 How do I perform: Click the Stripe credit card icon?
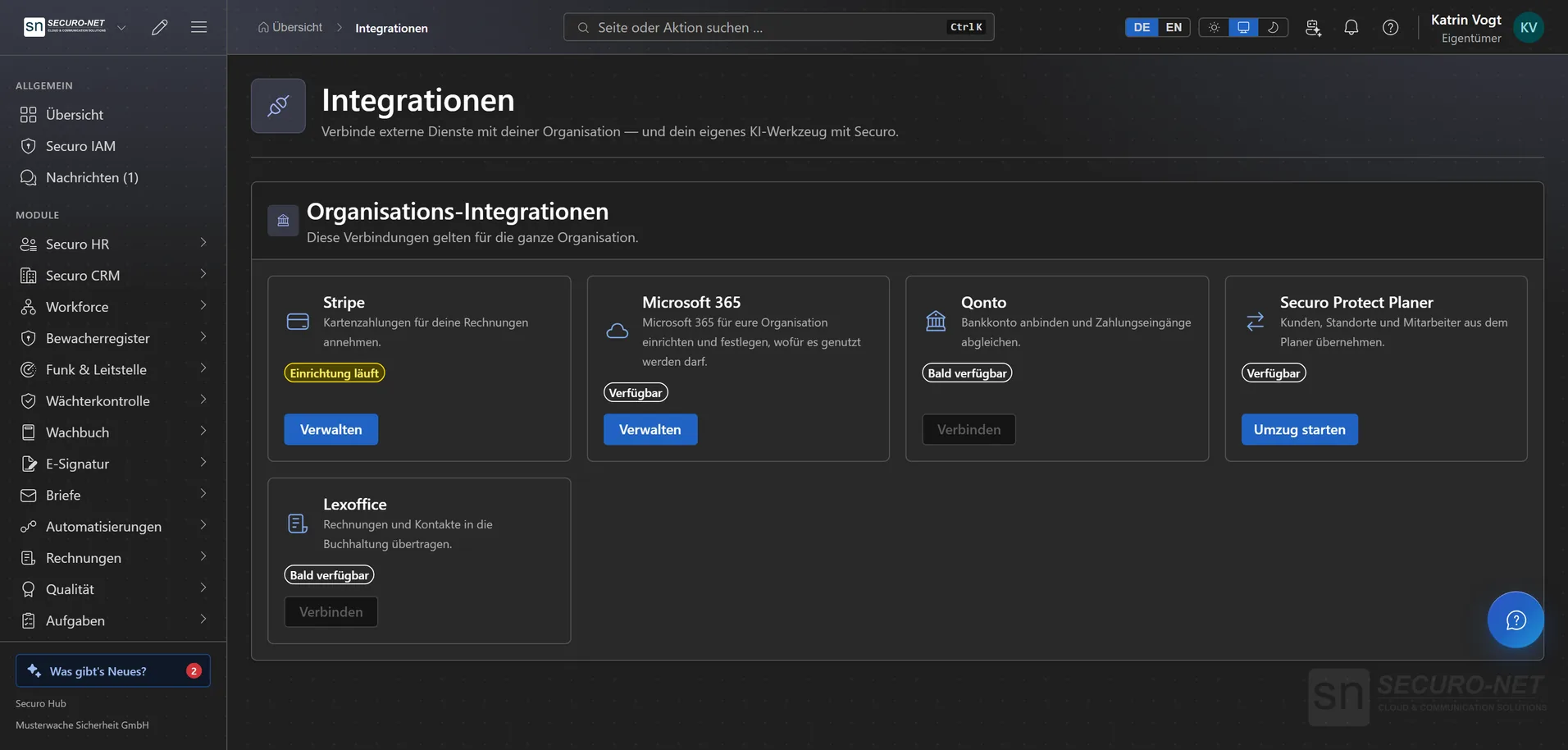(x=298, y=322)
